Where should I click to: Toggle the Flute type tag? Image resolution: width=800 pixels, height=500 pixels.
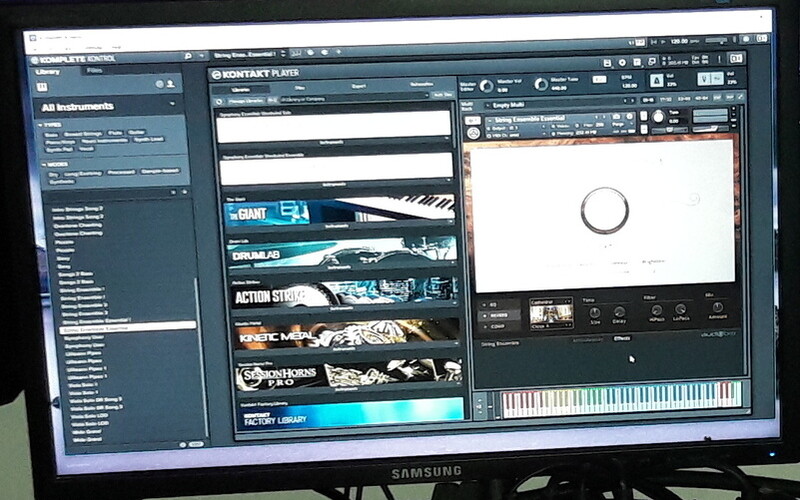[115, 133]
